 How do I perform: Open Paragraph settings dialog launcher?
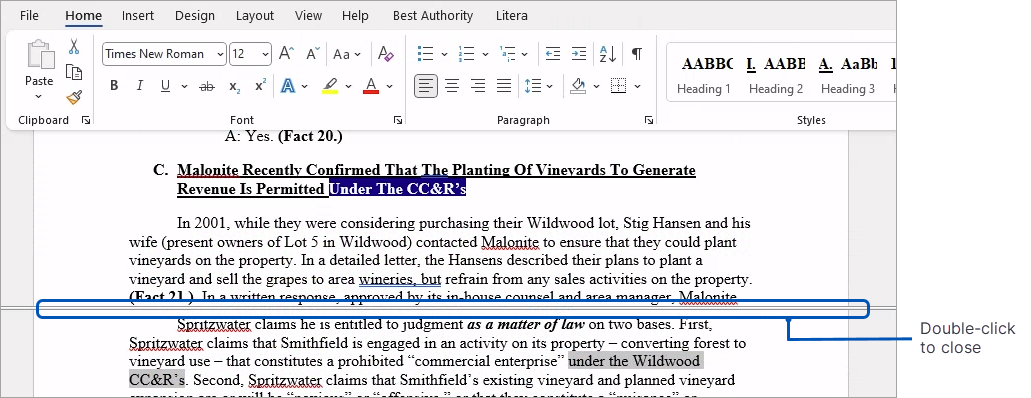649,120
